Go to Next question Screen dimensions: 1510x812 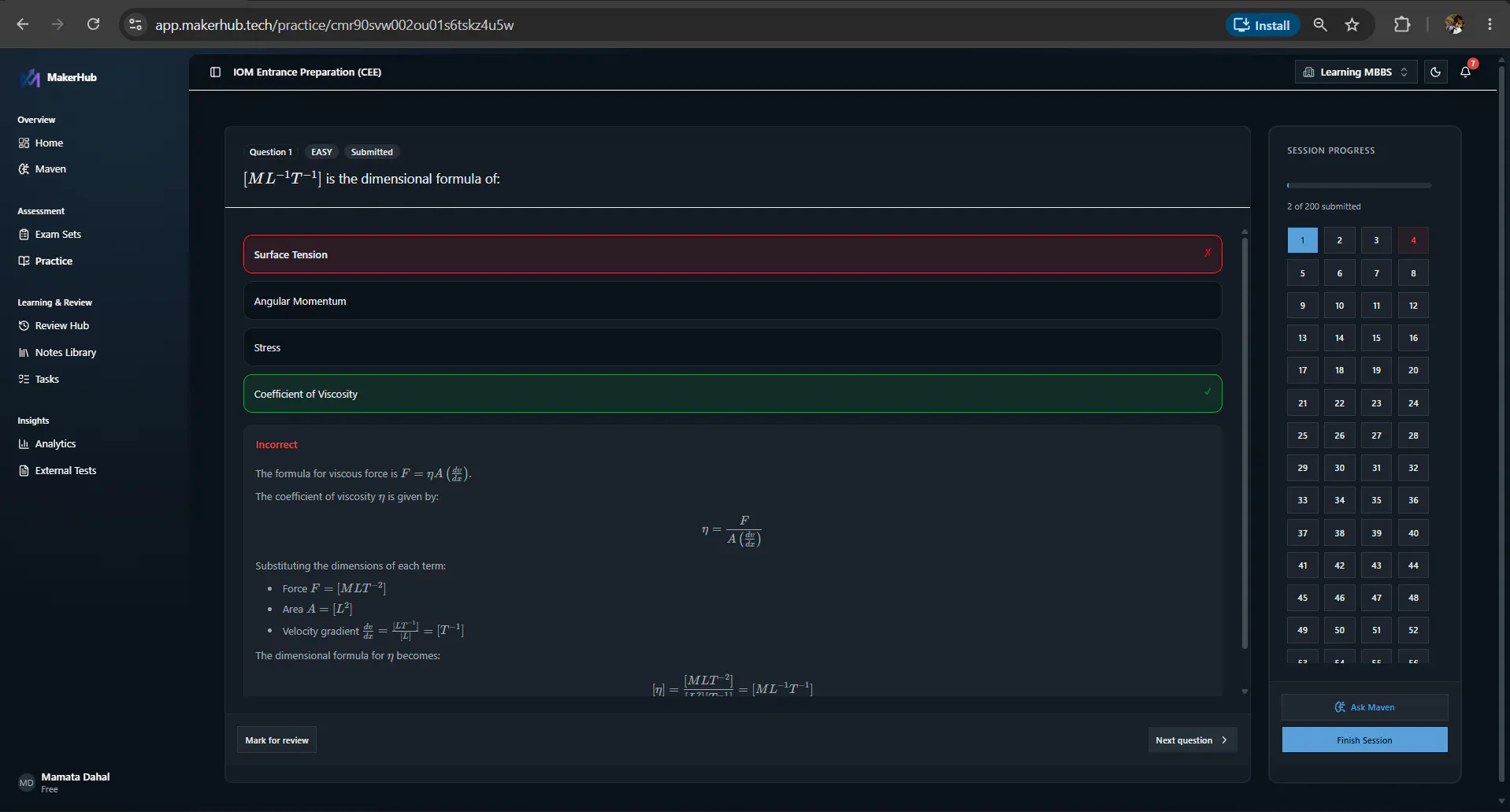1192,740
